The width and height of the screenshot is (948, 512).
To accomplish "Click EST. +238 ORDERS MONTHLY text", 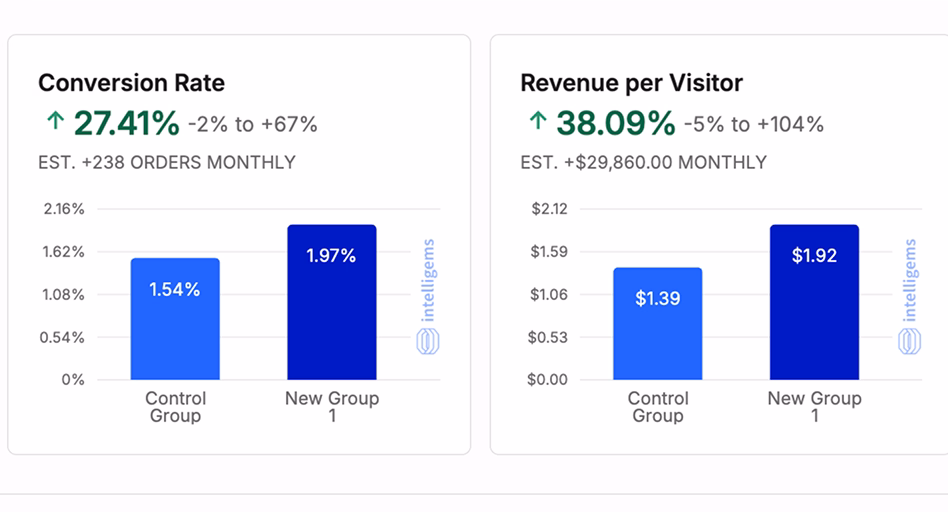I will 167,163.
